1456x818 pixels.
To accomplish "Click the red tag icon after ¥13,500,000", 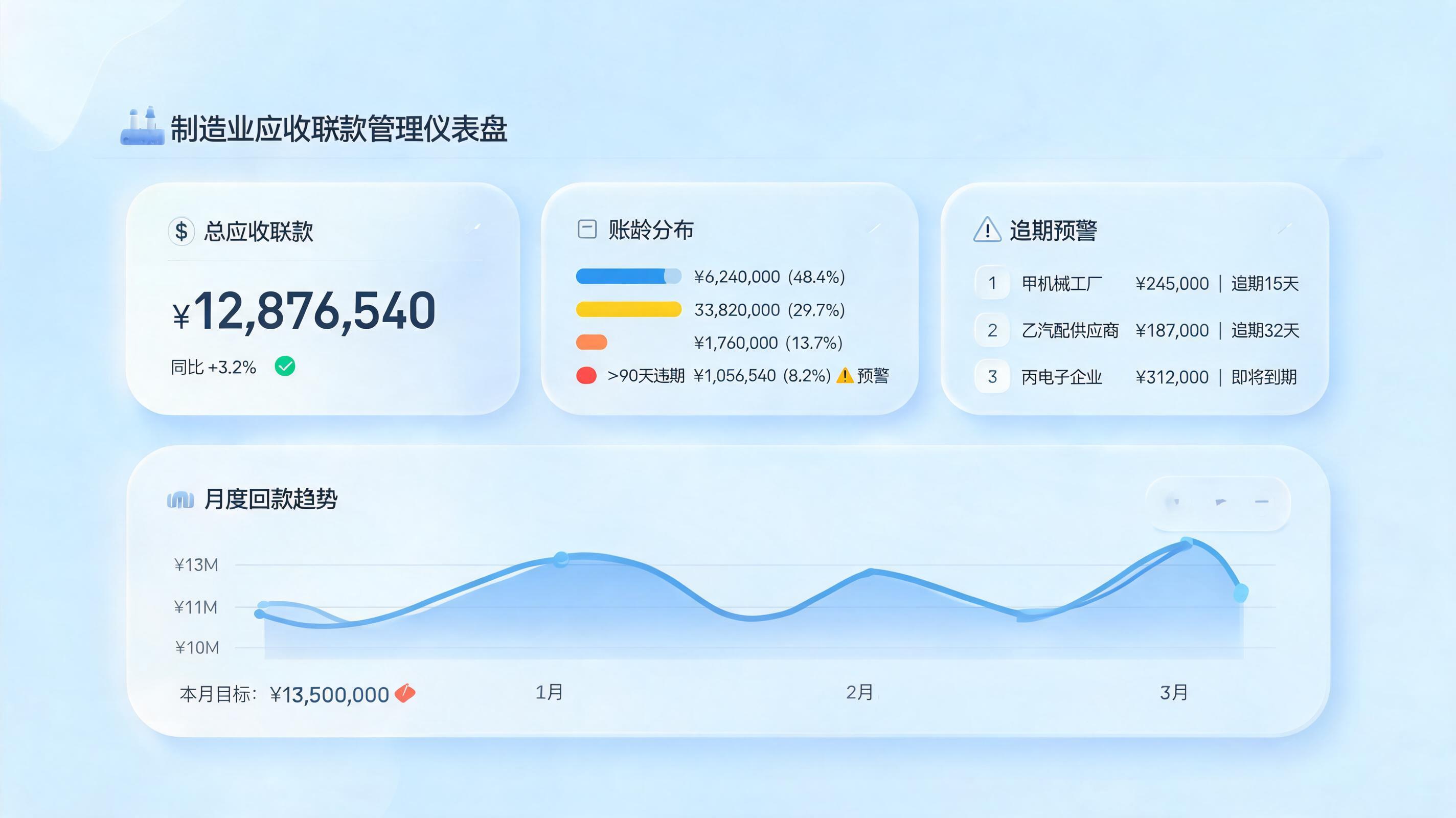I will 405,693.
